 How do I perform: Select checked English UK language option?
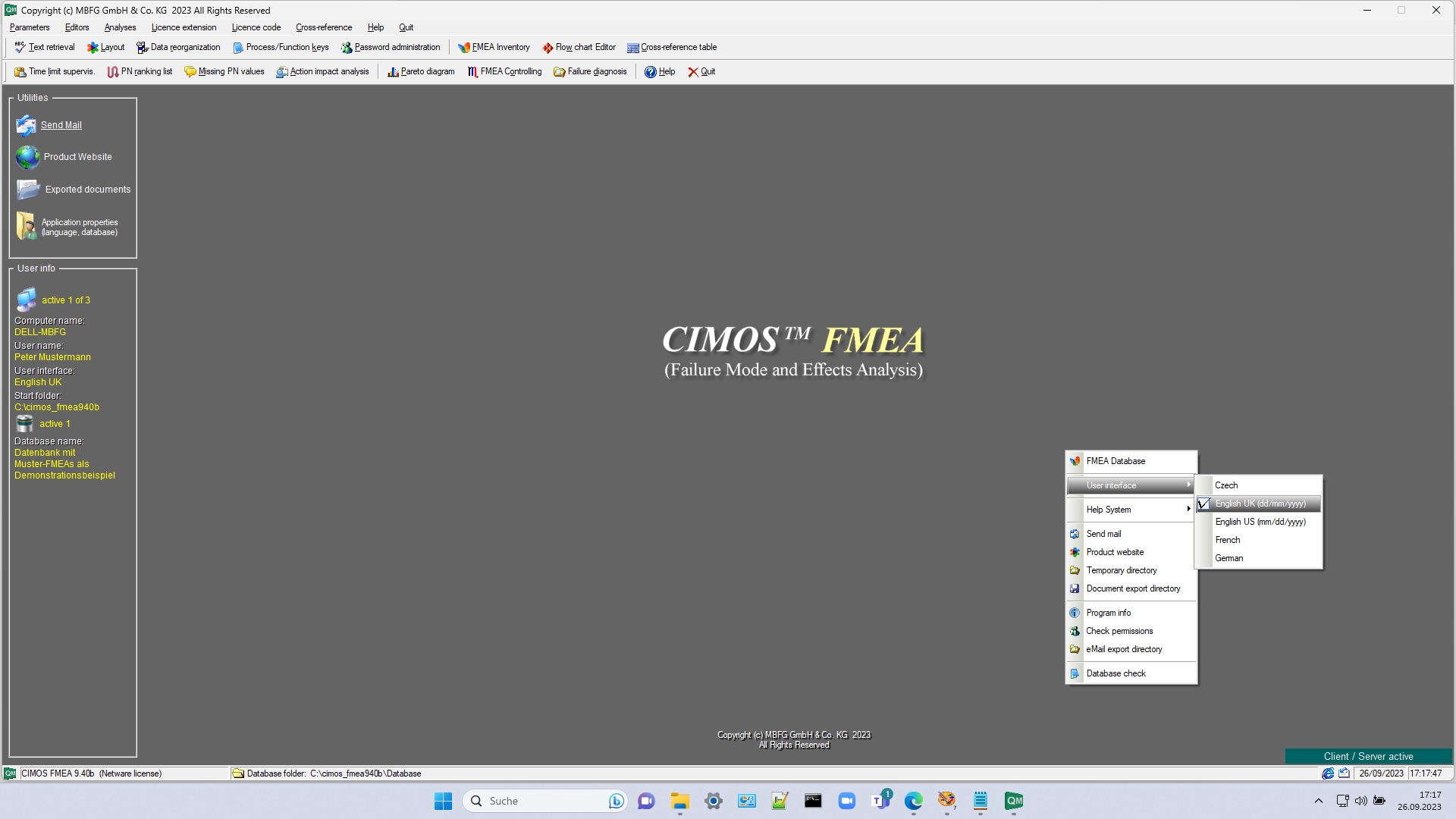(1260, 504)
